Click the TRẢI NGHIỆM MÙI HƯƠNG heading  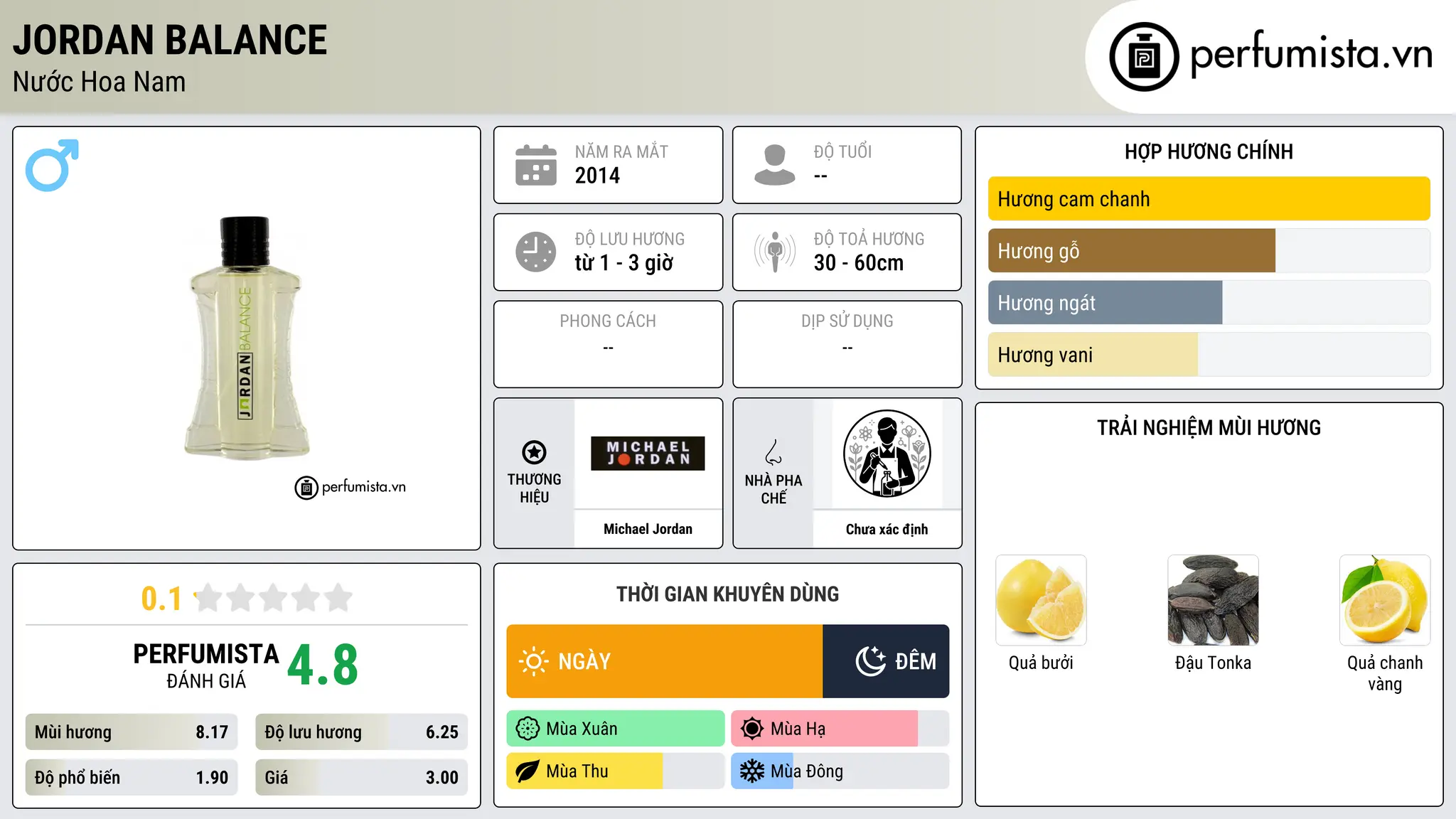pos(1209,427)
